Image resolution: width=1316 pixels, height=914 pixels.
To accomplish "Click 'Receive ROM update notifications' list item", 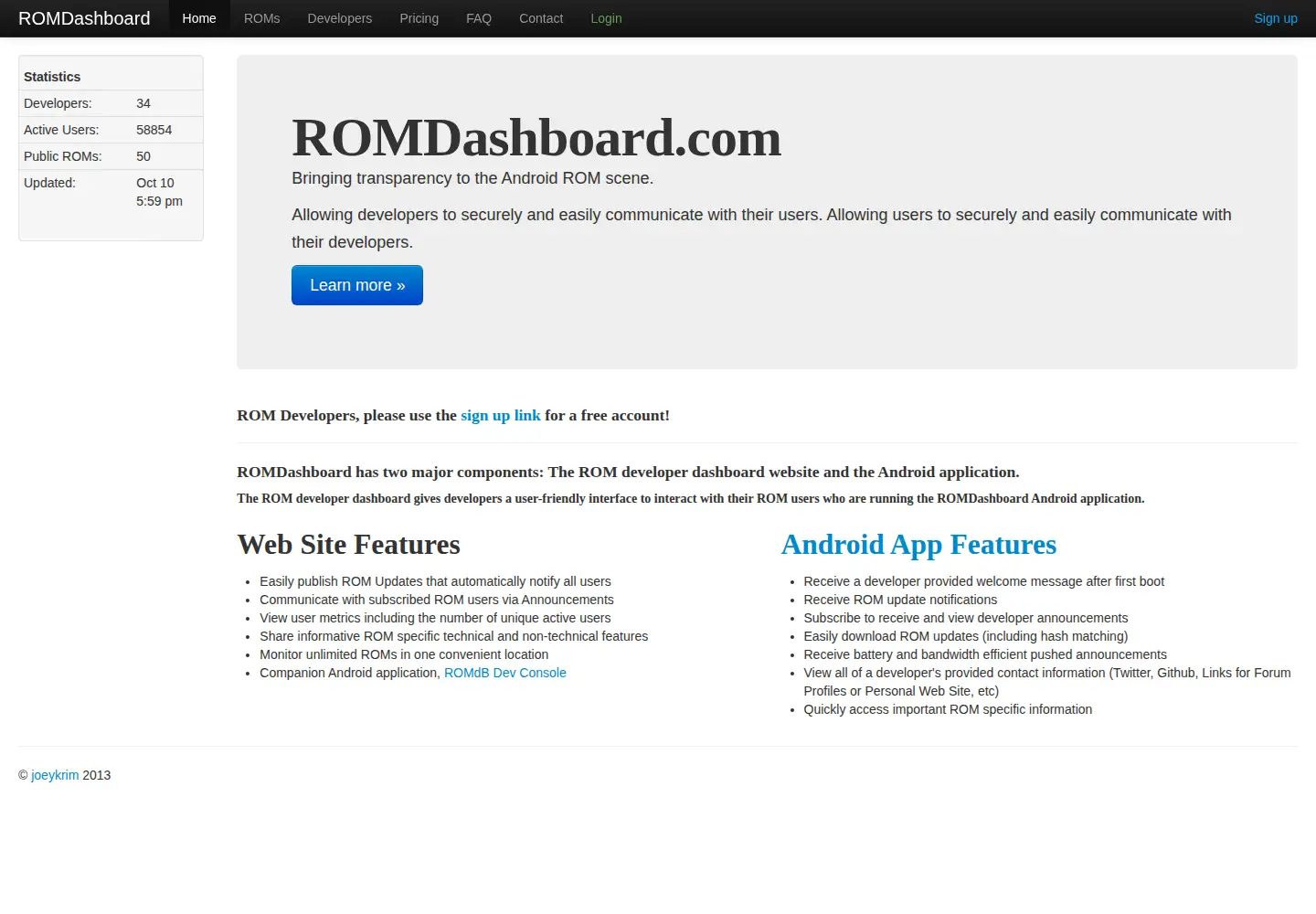I will (x=900, y=600).
